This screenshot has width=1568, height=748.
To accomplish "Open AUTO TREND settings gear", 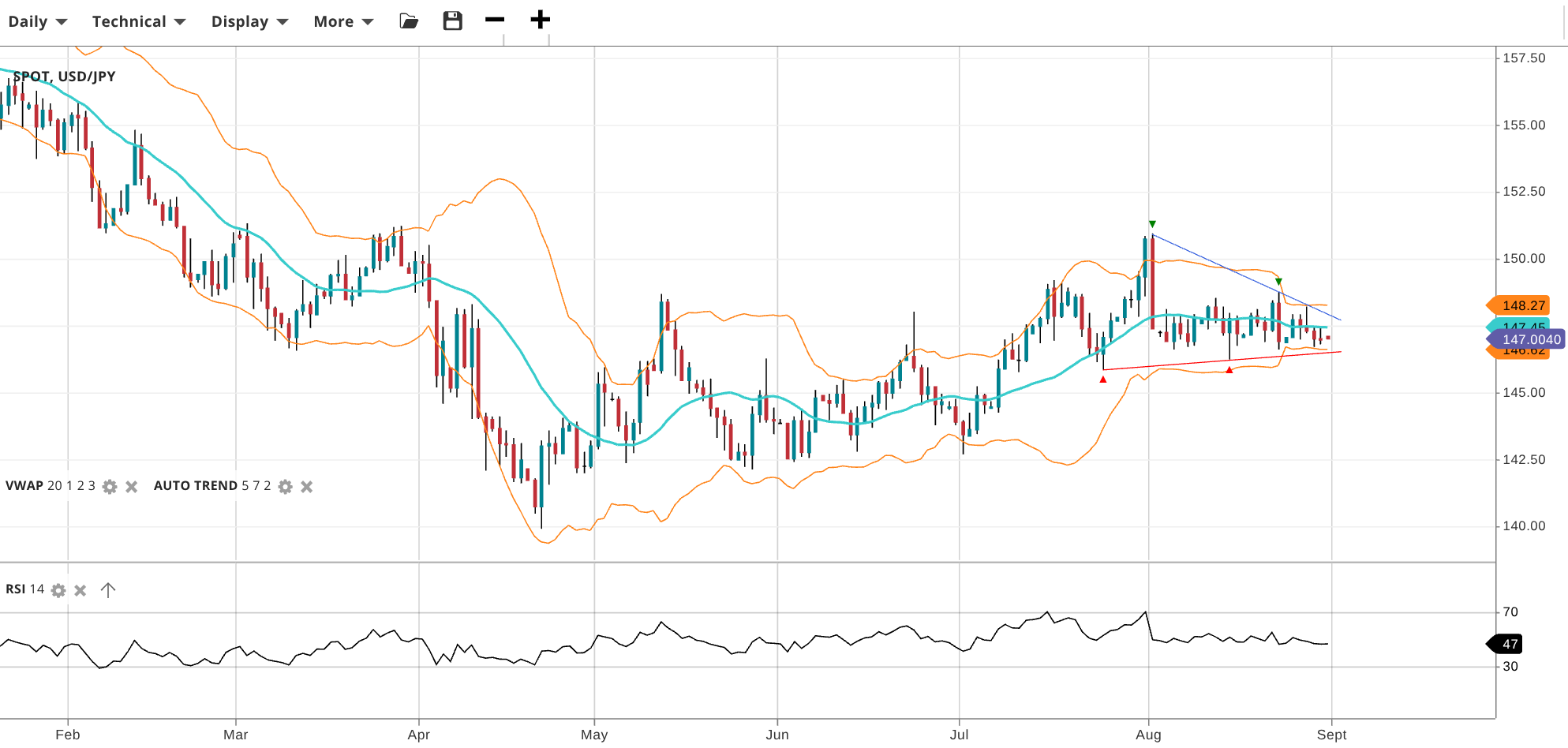I will pos(286,487).
